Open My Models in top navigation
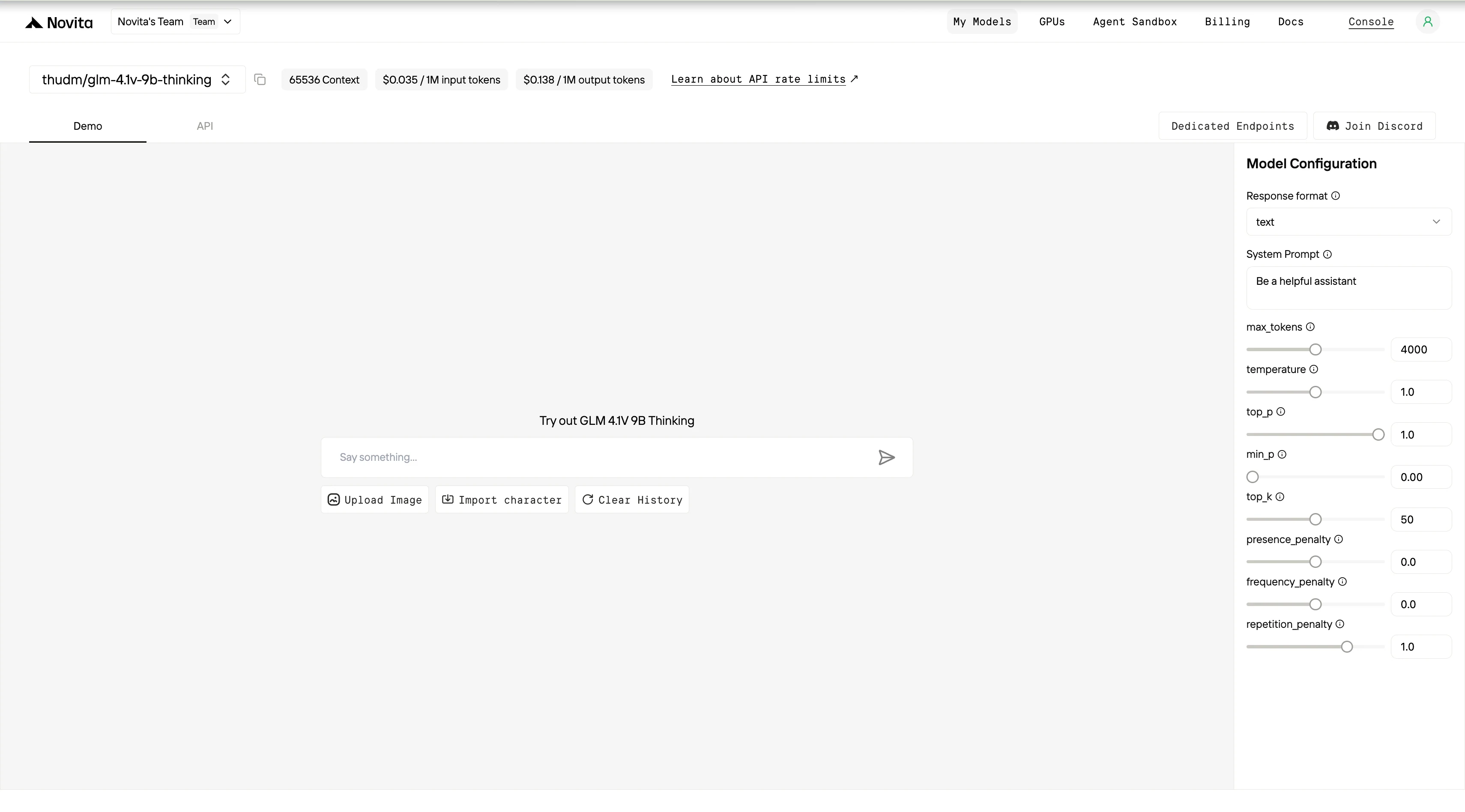Image resolution: width=1465 pixels, height=812 pixels. pos(982,21)
